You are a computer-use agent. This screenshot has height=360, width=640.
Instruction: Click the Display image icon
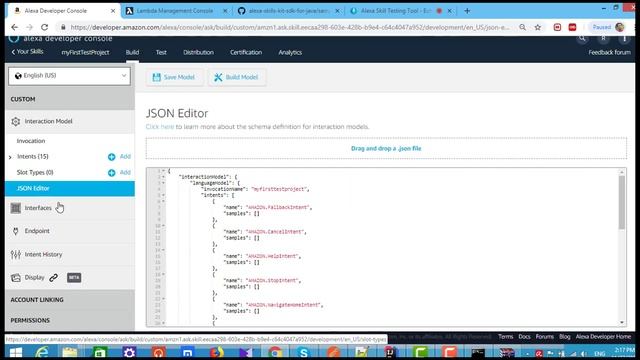click(x=16, y=278)
